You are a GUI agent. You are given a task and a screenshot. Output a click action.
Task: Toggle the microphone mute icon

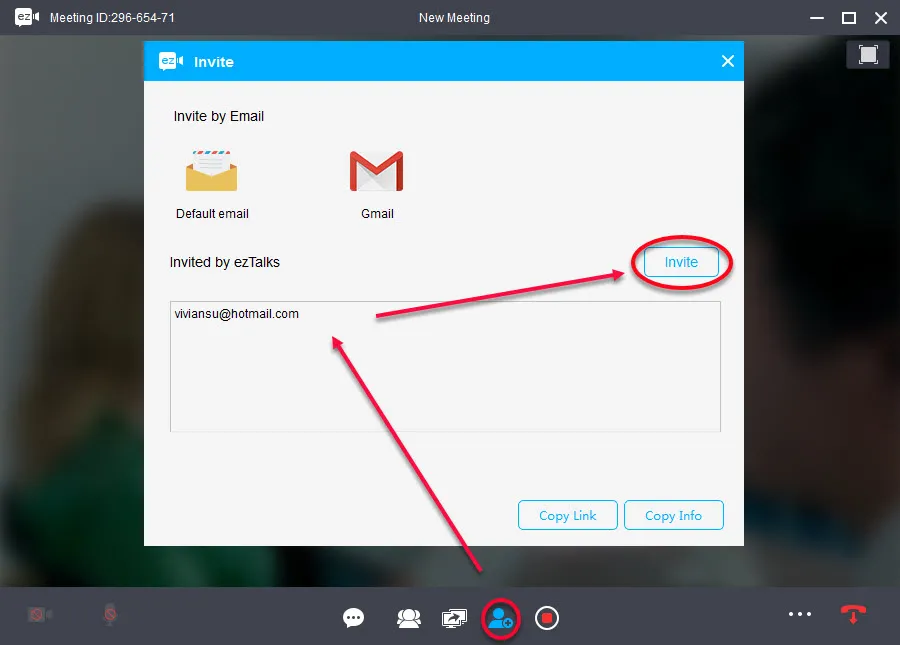pos(110,615)
